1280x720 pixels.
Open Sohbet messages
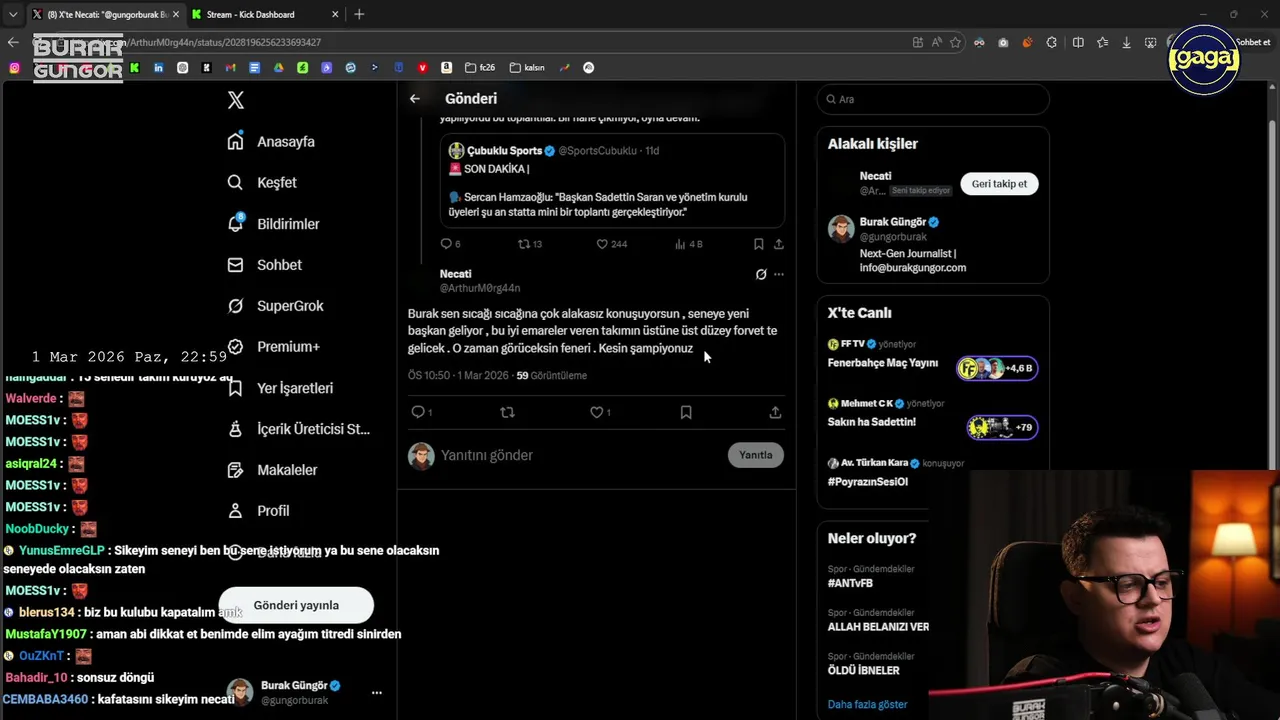click(x=264, y=265)
